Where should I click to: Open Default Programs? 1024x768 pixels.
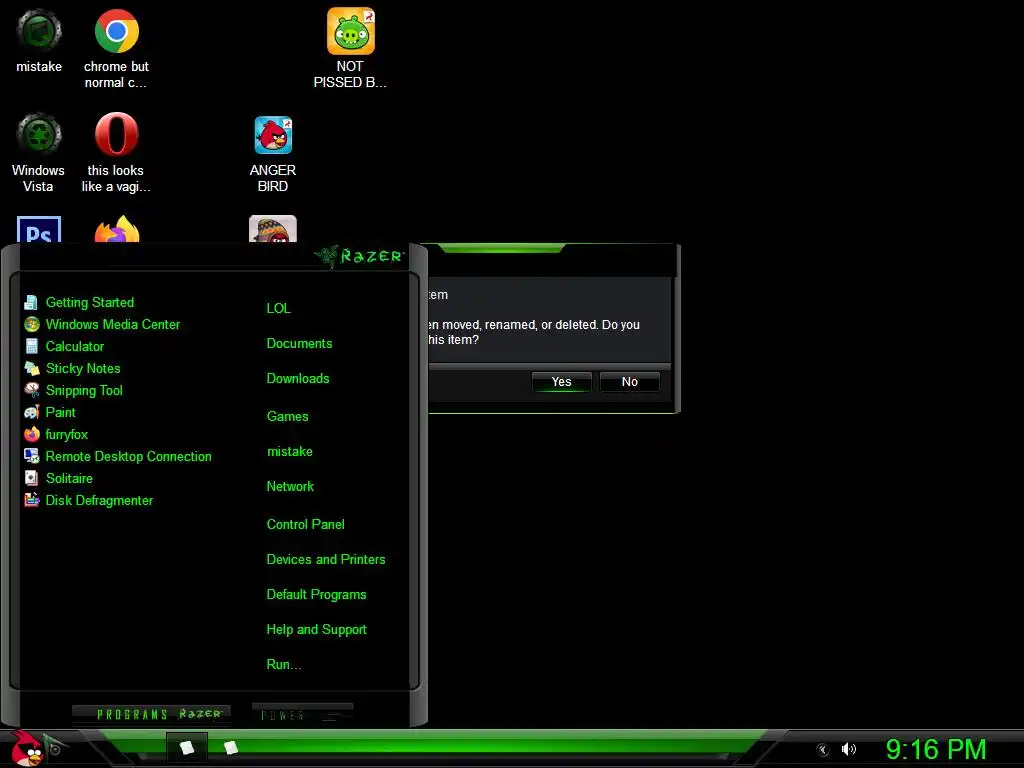316,595
